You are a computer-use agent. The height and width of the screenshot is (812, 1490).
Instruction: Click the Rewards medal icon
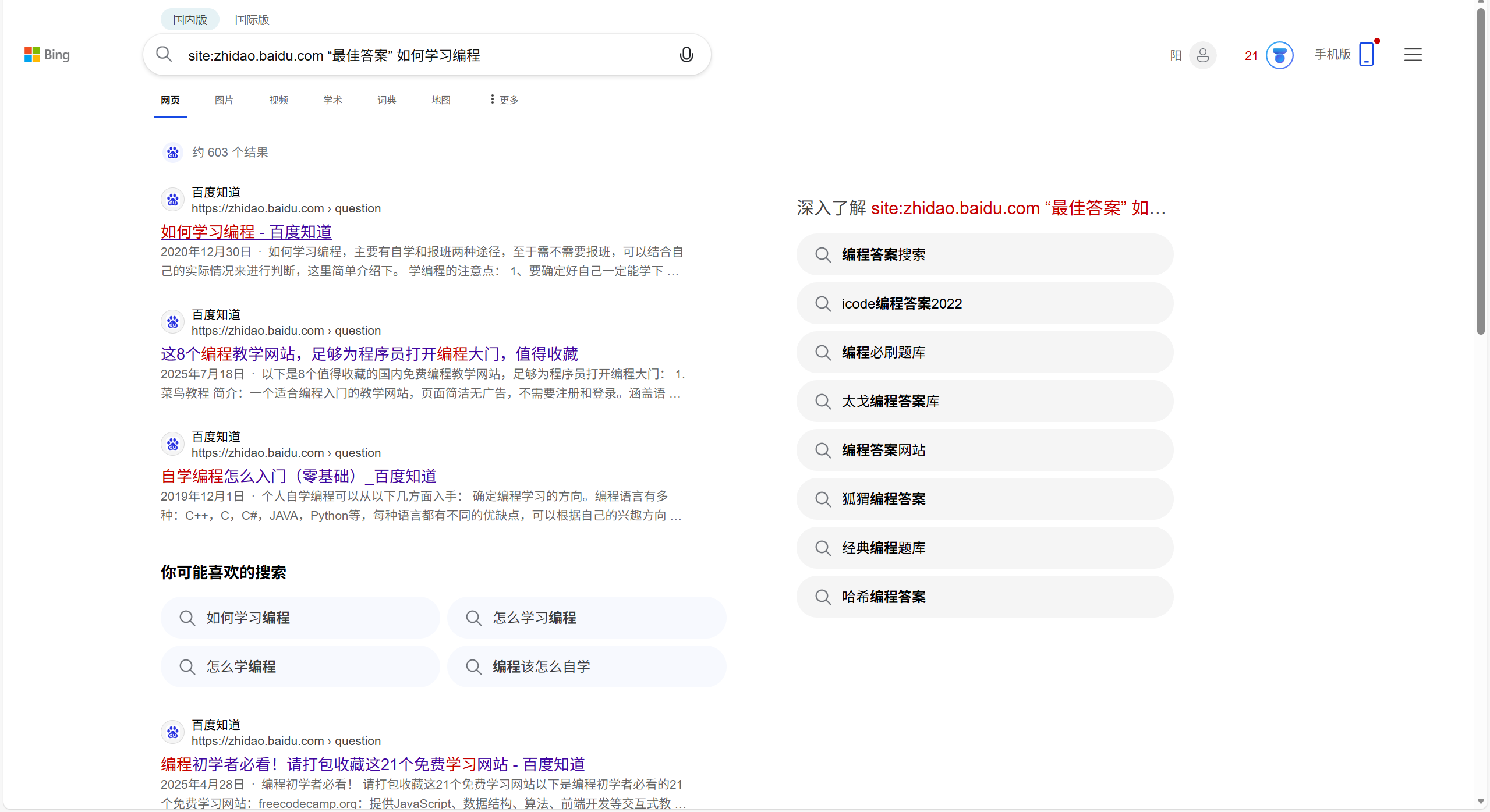(1279, 55)
